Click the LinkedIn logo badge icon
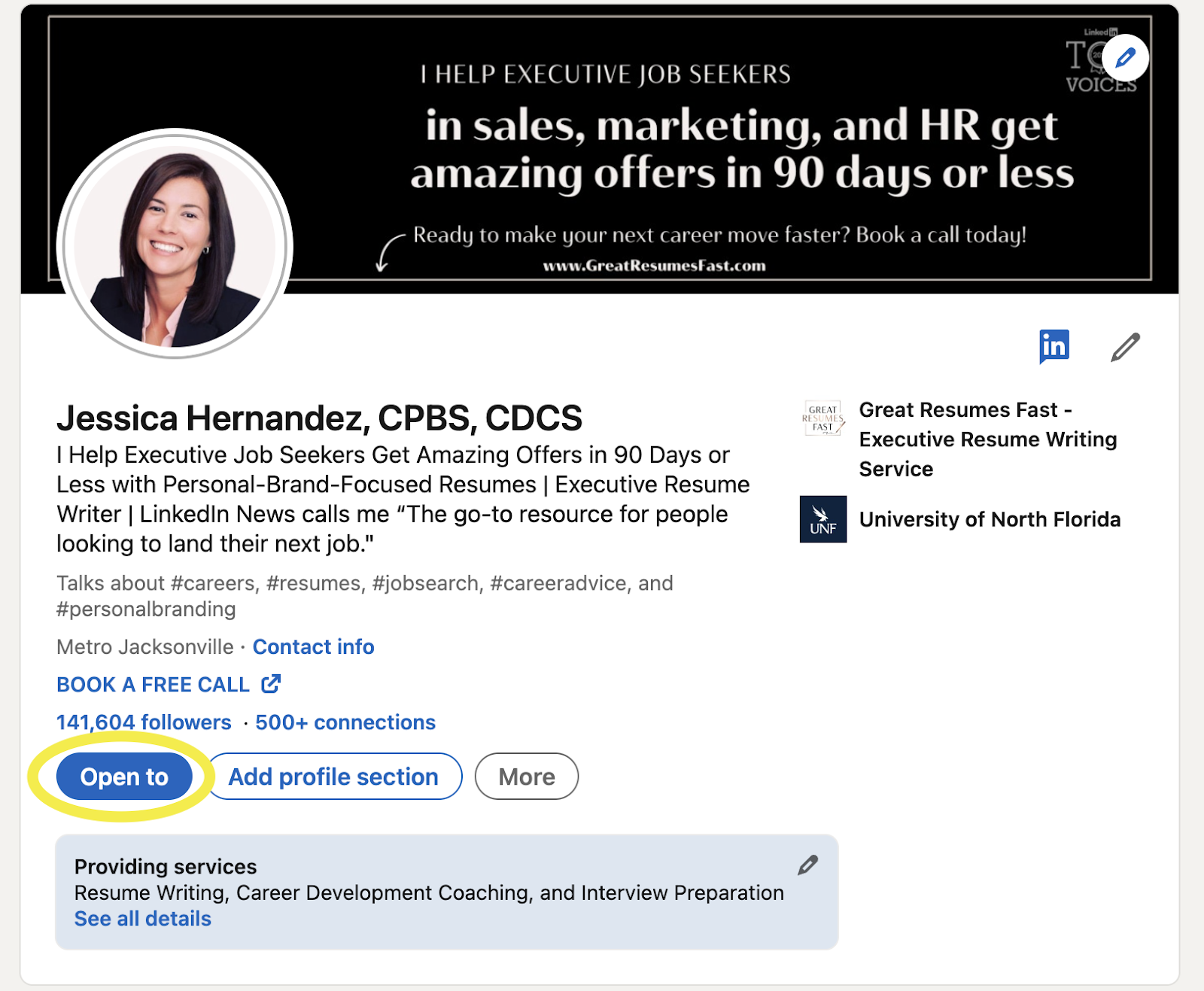Screen dimensions: 1204x991 [1054, 346]
